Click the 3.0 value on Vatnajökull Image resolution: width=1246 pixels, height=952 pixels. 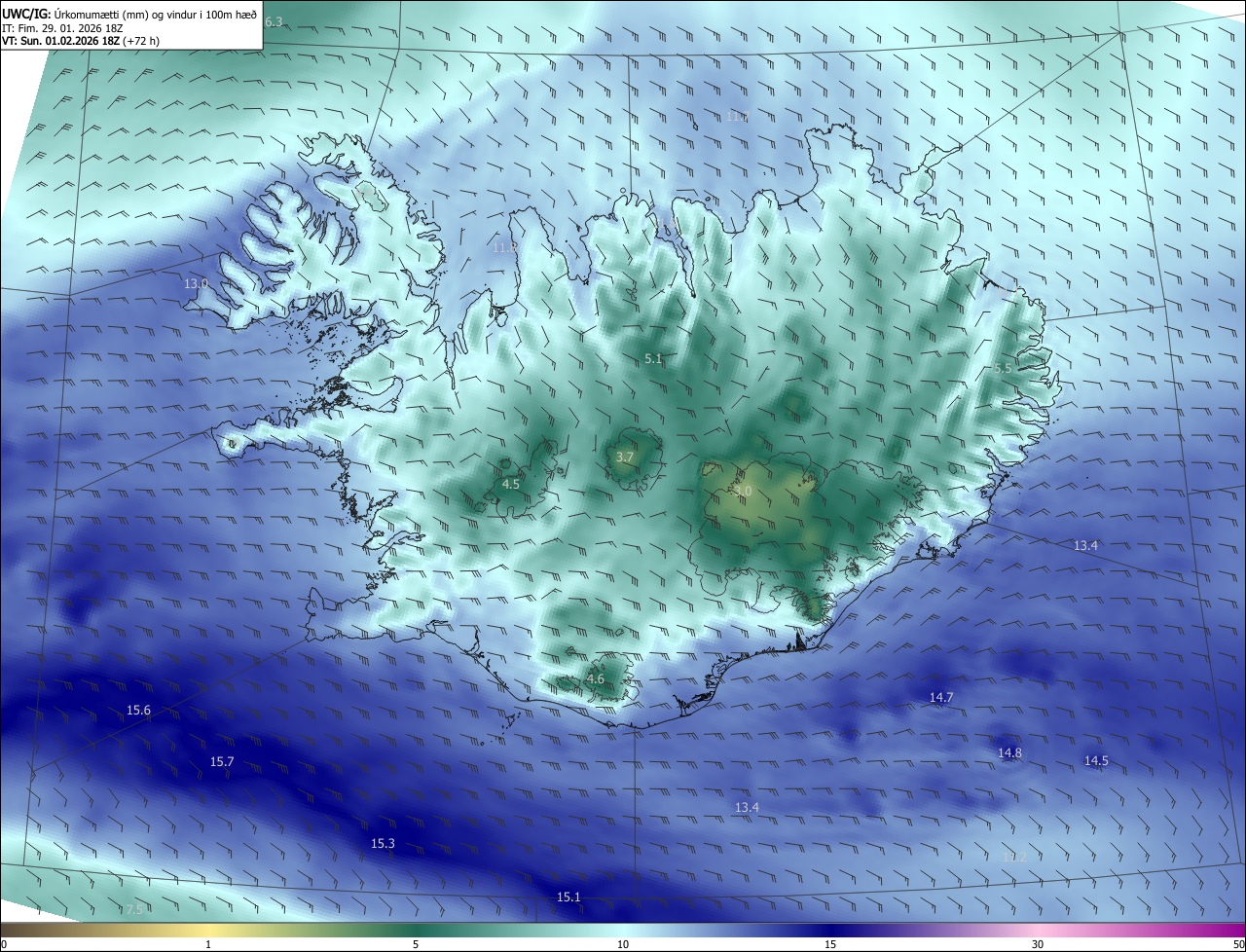[743, 492]
